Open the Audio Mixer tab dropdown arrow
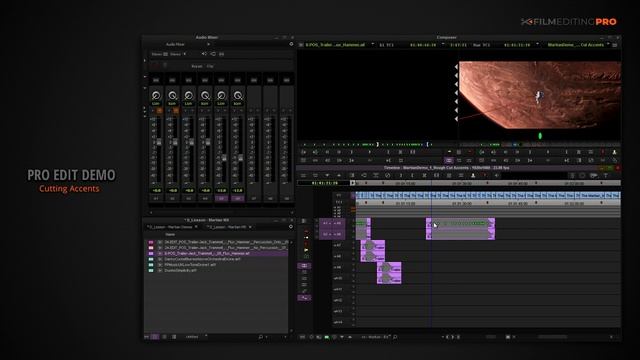The height and width of the screenshot is (360, 640). tap(208, 44)
